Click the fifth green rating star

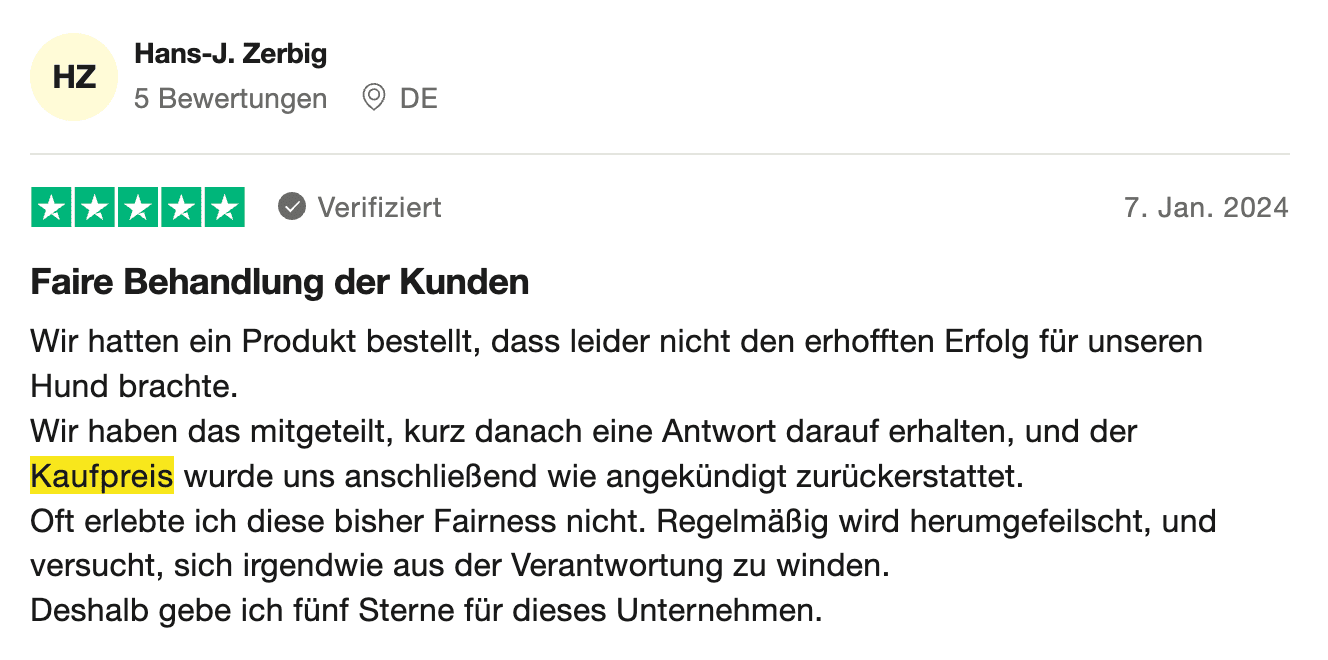click(224, 207)
